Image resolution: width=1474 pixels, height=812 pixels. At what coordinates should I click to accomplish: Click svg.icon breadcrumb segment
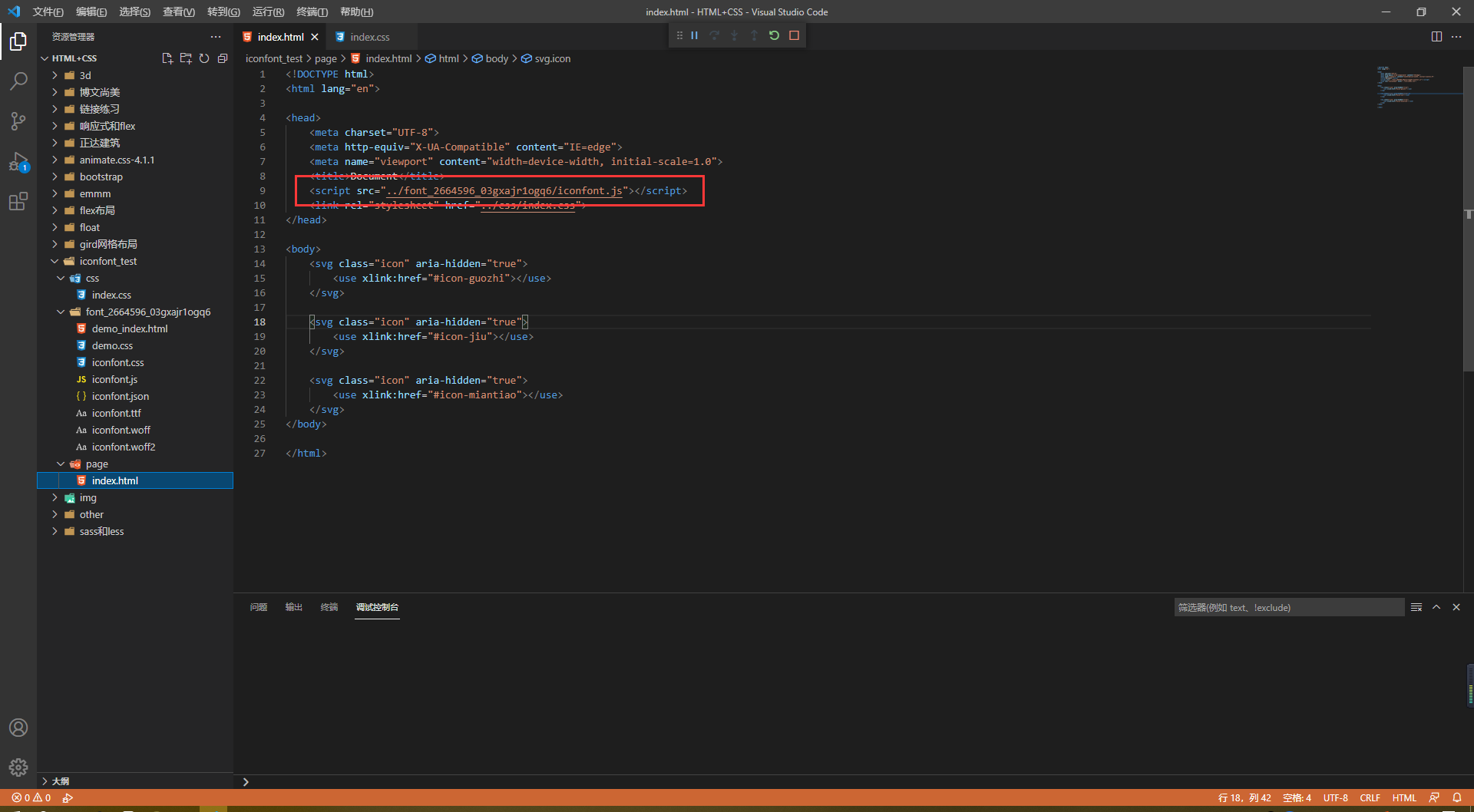tap(547, 58)
